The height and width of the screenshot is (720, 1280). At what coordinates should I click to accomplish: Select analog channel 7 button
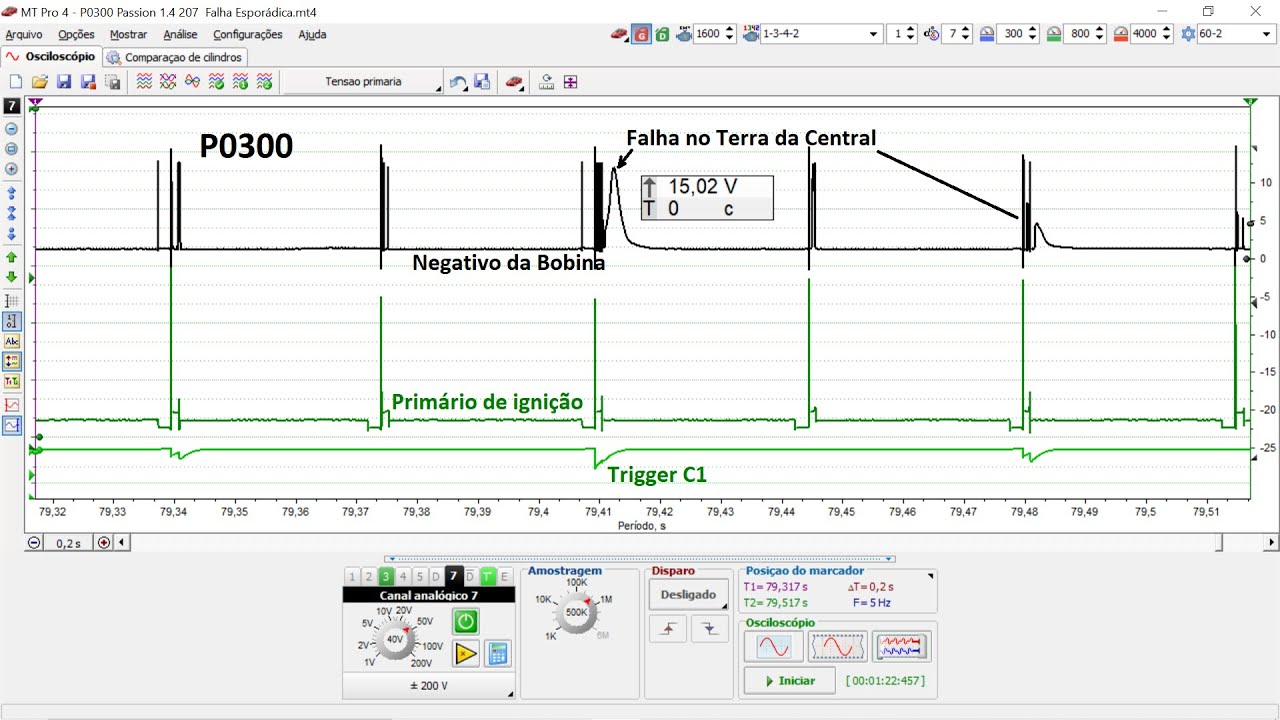[454, 576]
